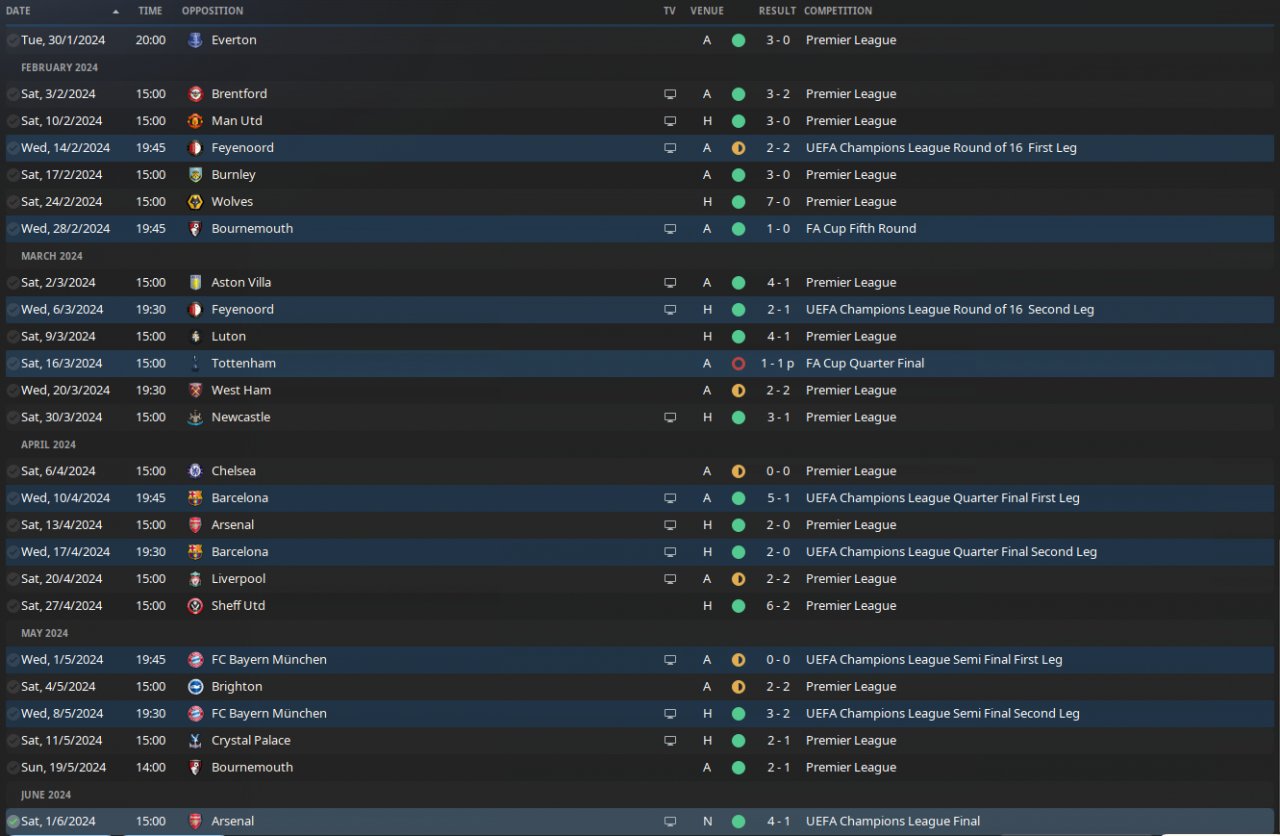Click the Venue column header
The width and height of the screenshot is (1280, 836).
[x=707, y=11]
